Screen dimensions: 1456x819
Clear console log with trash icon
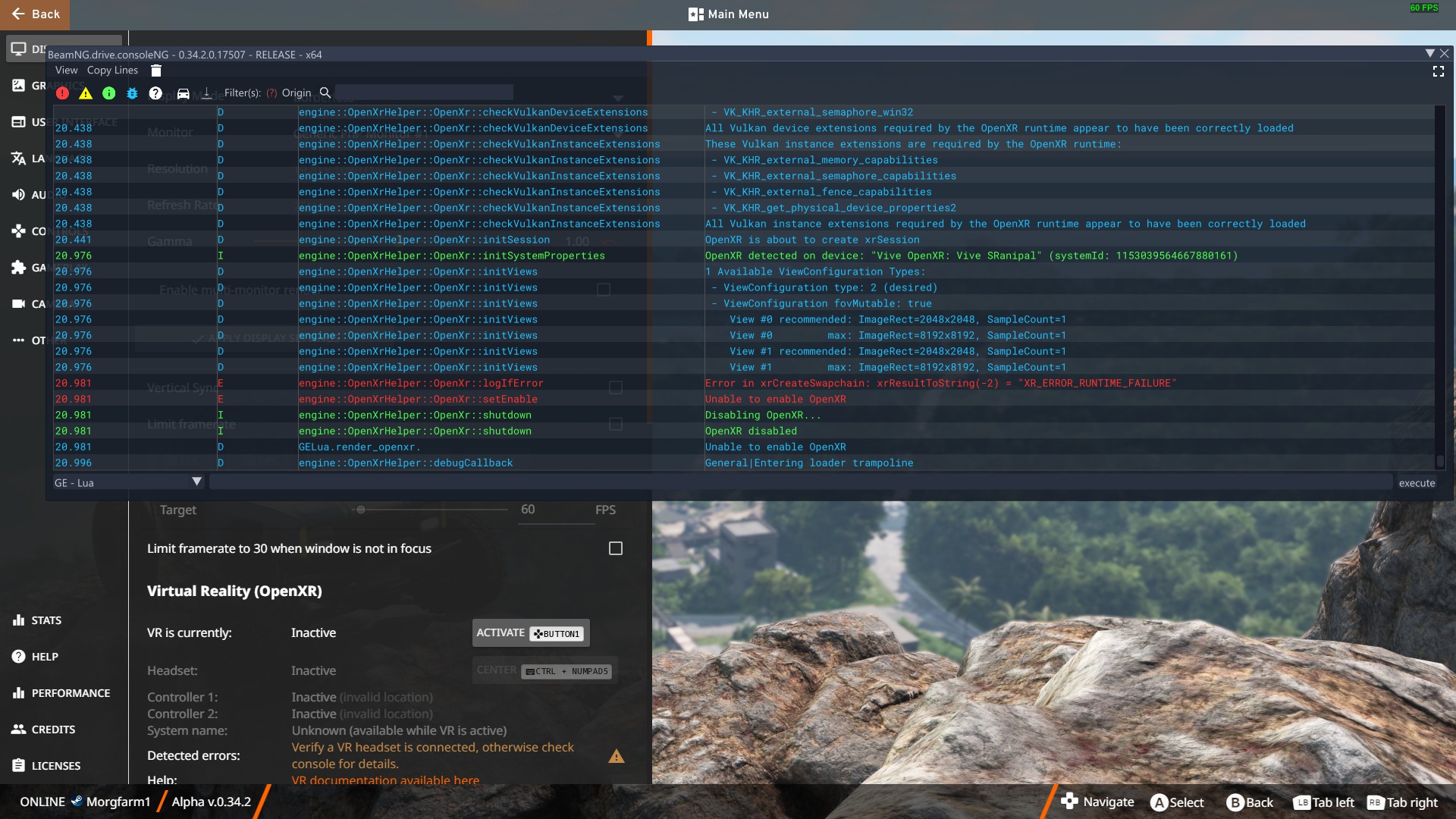coord(156,71)
